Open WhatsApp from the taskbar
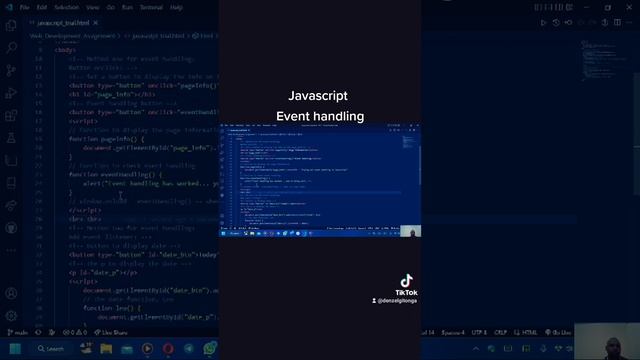Screen dimensions: 640x360 pos(210,348)
